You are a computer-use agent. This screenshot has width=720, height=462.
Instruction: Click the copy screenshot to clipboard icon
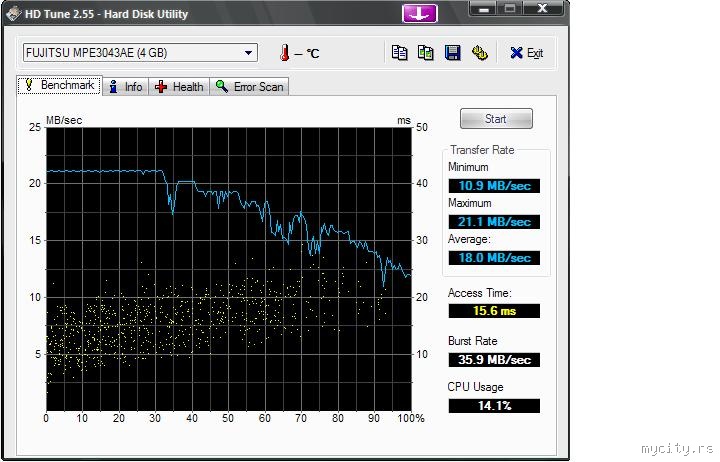pyautogui.click(x=426, y=53)
